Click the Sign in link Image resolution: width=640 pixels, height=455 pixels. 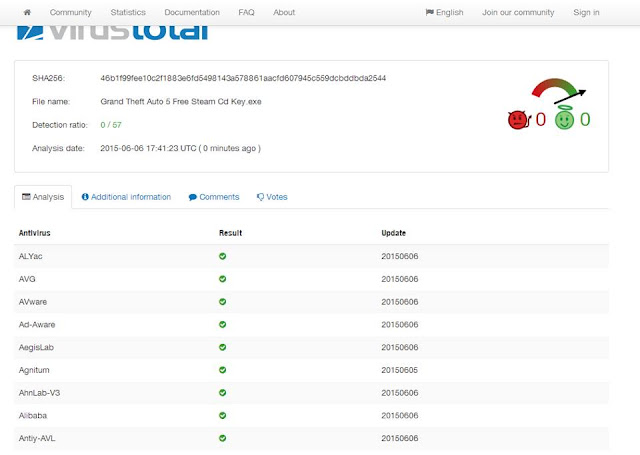point(586,12)
